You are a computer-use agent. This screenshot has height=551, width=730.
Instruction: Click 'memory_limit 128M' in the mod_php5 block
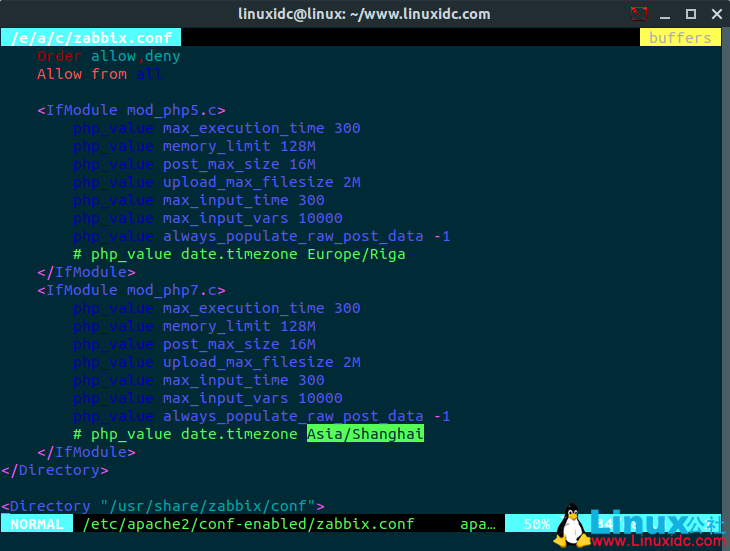point(239,146)
